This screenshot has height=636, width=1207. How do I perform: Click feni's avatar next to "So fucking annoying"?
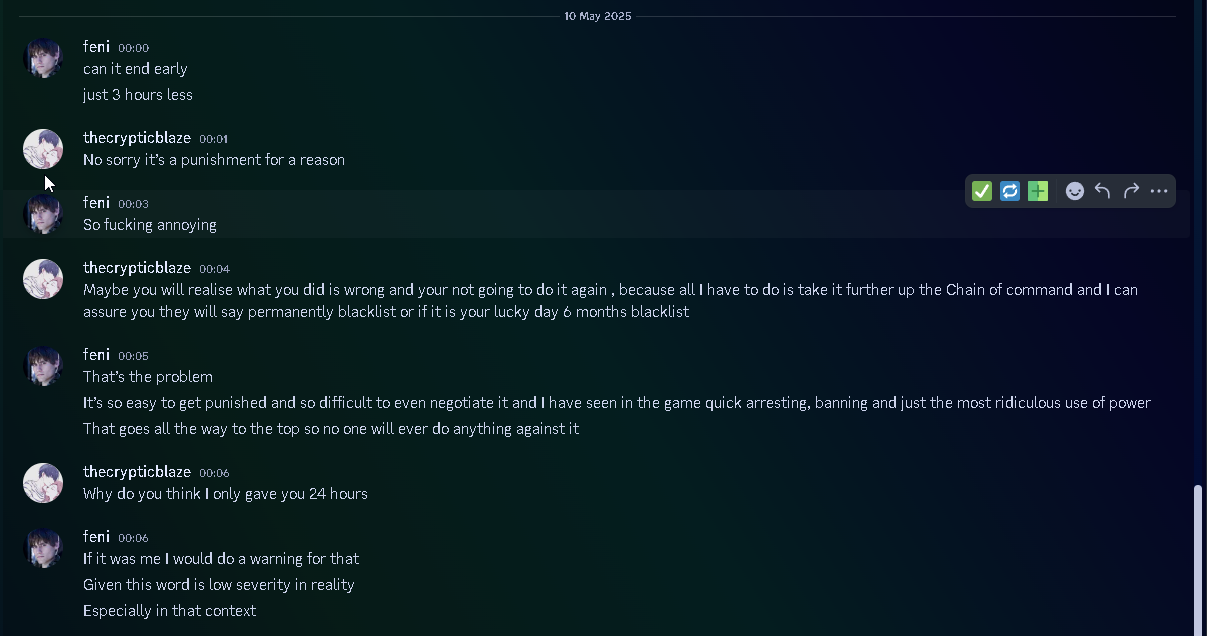click(x=43, y=214)
